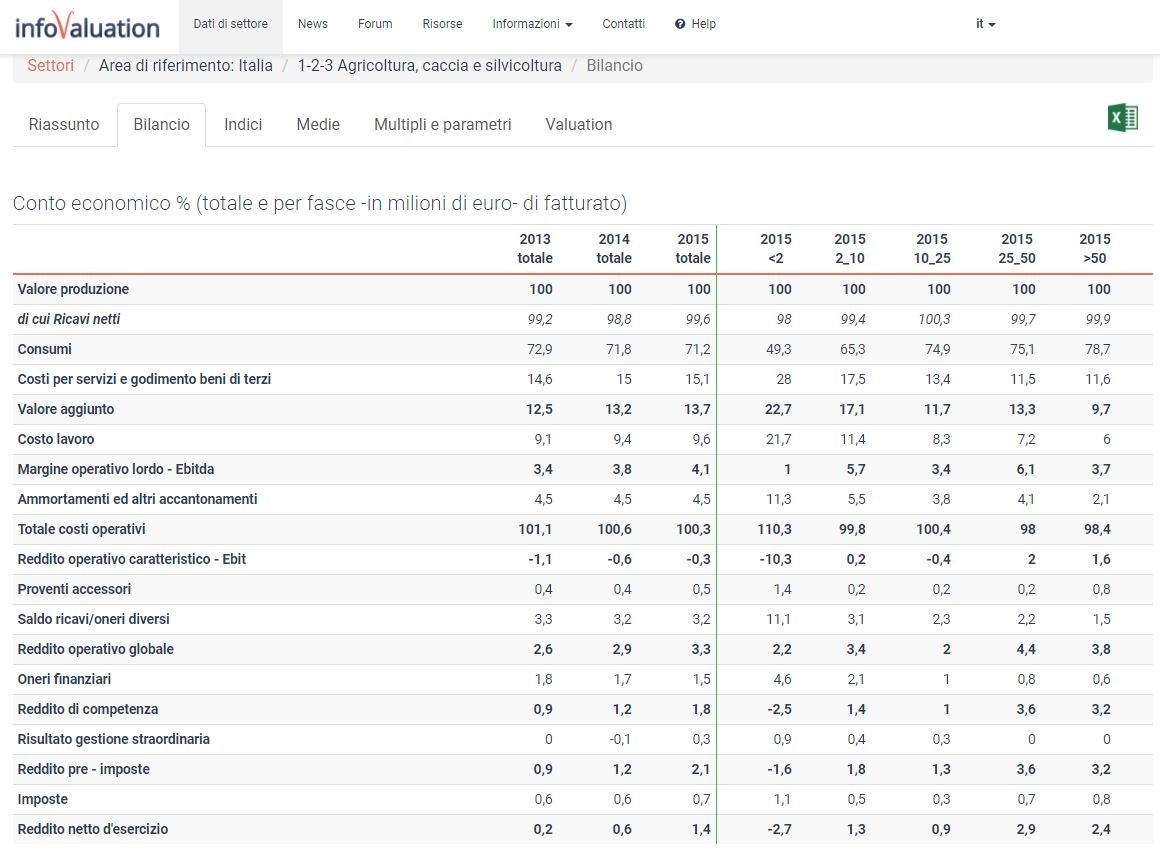Click the Bilancio breadcrumb item
1160x851 pixels.
pyautogui.click(x=615, y=65)
